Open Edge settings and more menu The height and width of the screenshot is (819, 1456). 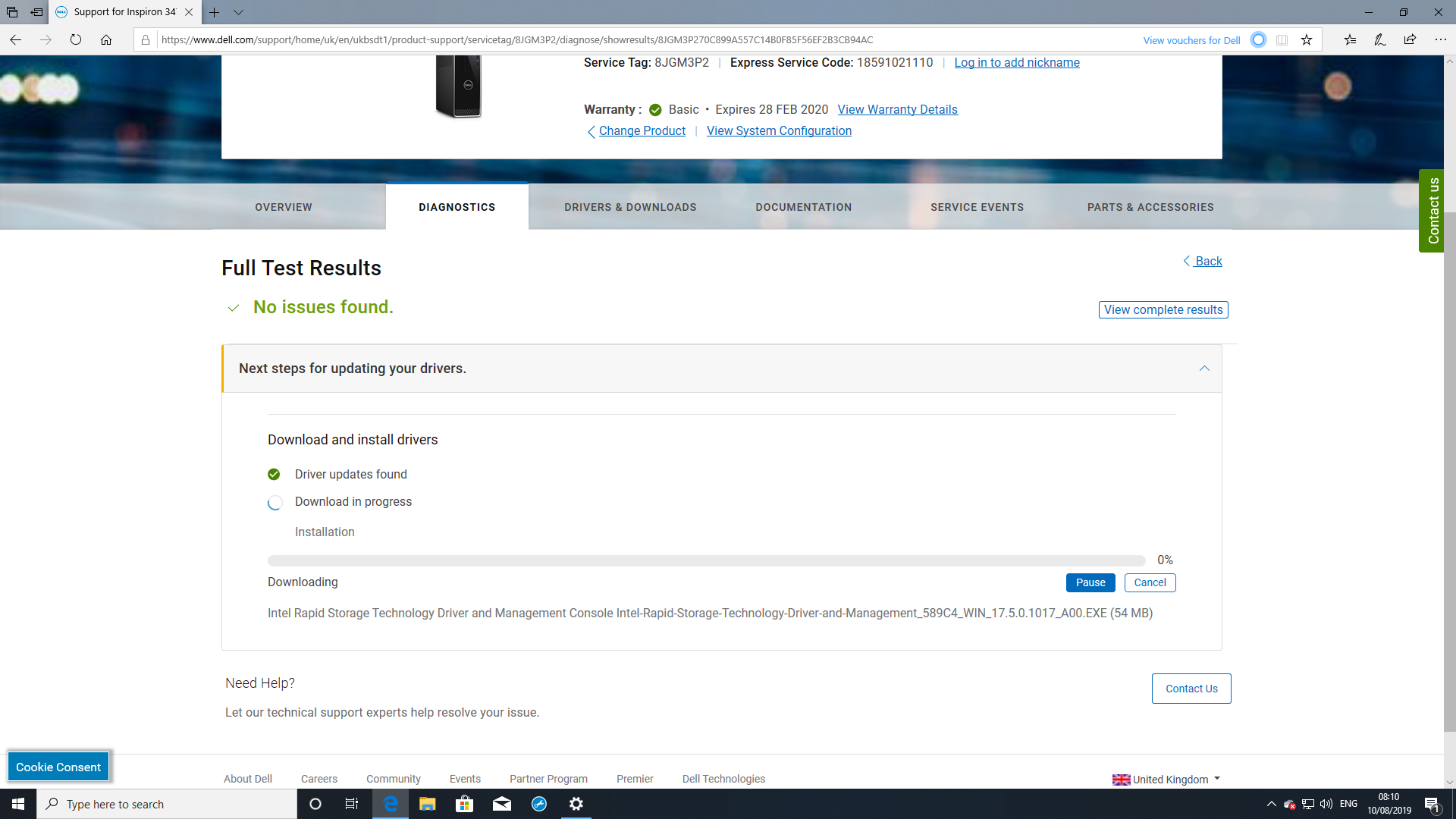click(x=1440, y=39)
